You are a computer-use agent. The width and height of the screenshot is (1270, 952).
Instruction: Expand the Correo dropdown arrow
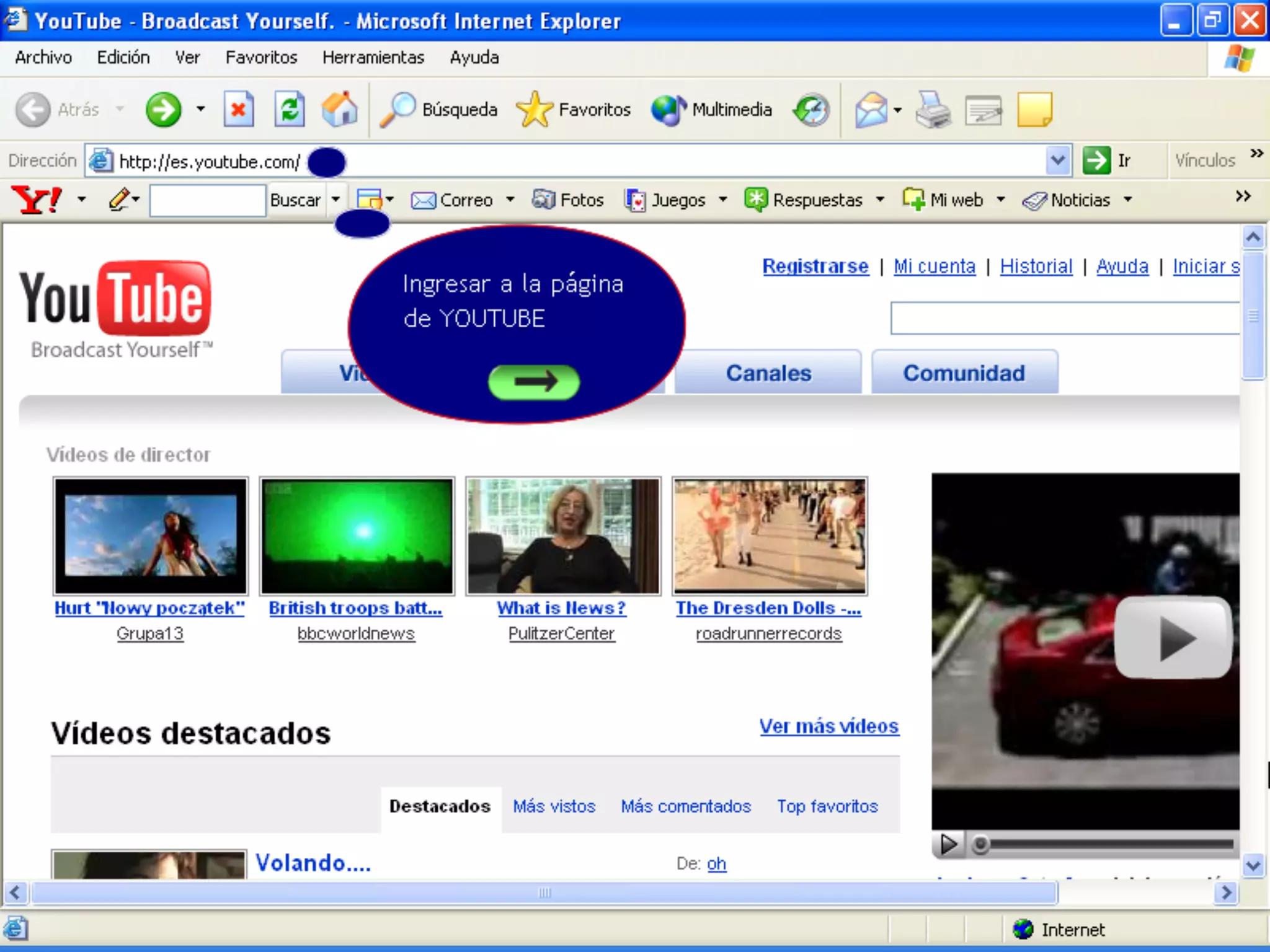510,200
